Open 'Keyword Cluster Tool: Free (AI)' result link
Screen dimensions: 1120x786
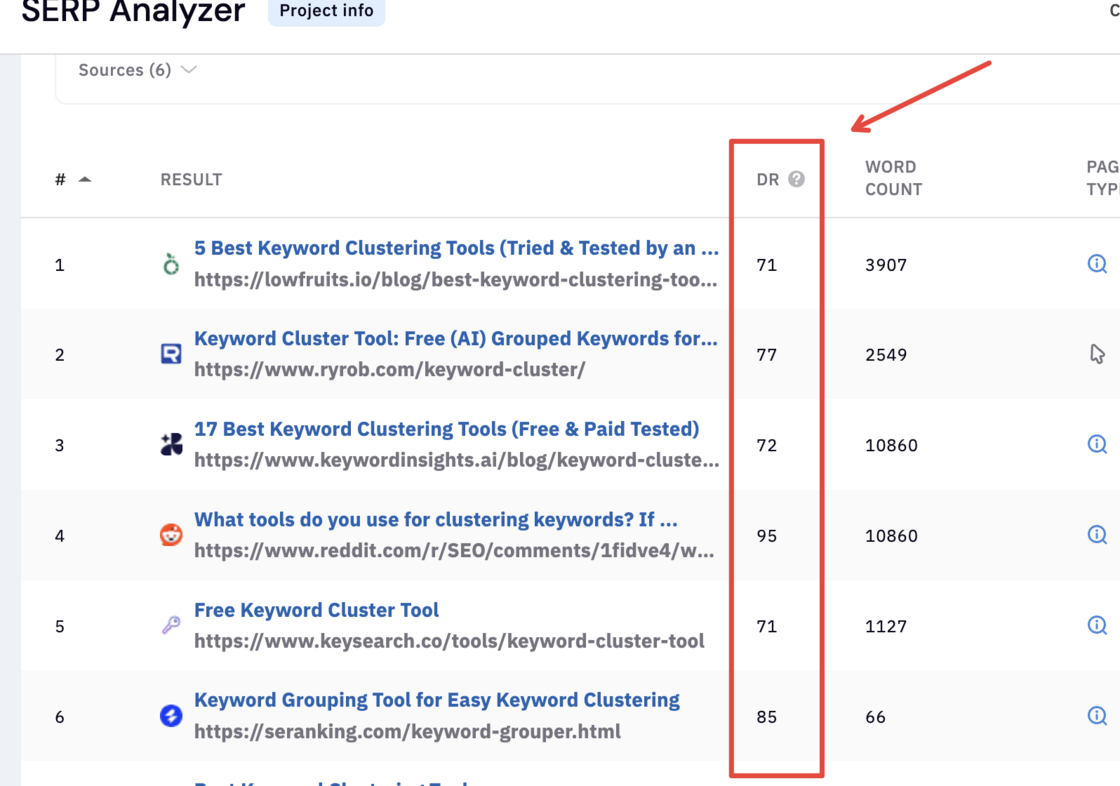coord(456,339)
